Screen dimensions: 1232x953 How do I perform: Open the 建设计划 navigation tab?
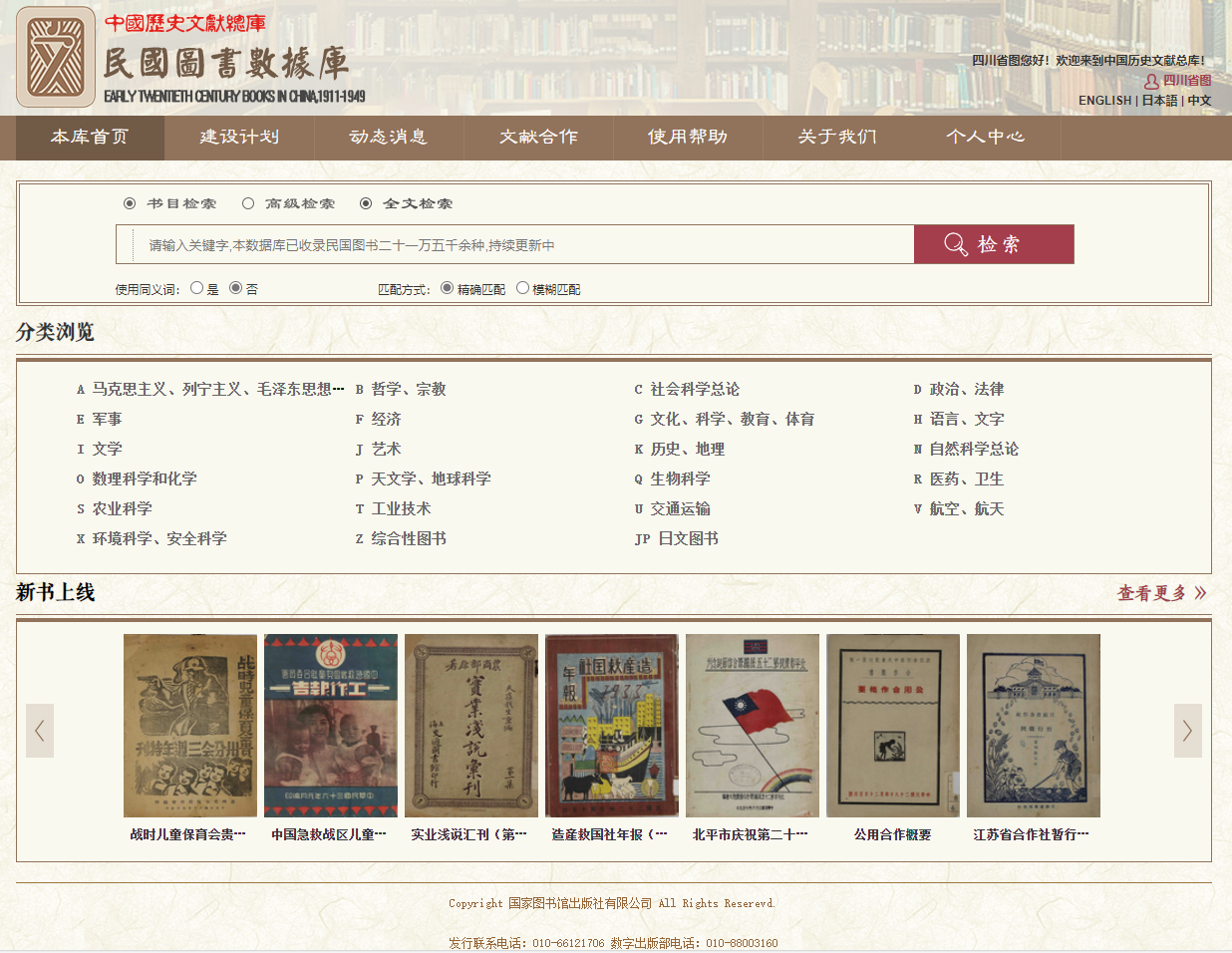coord(239,137)
